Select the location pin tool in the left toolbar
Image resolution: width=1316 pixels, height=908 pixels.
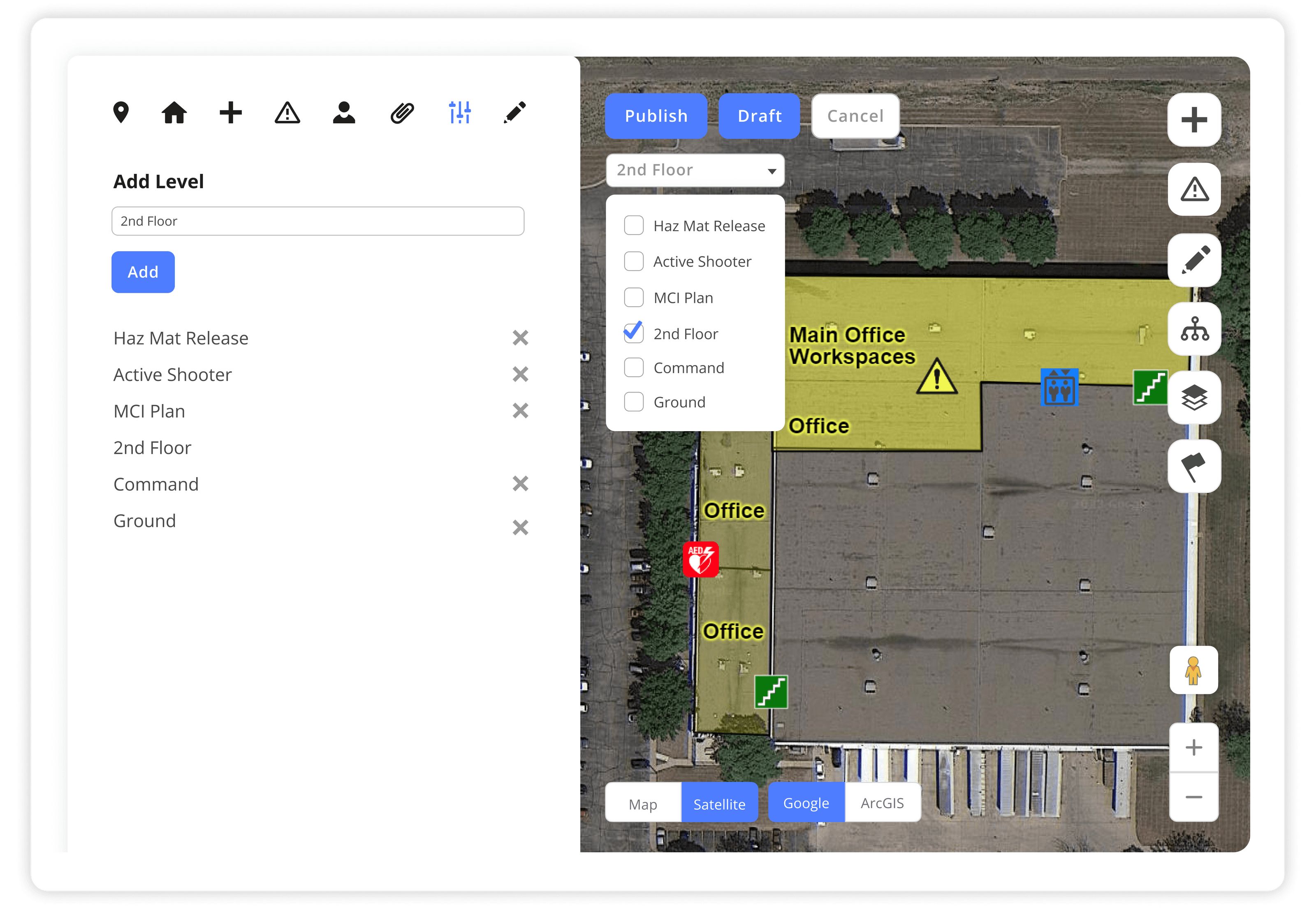(x=122, y=113)
